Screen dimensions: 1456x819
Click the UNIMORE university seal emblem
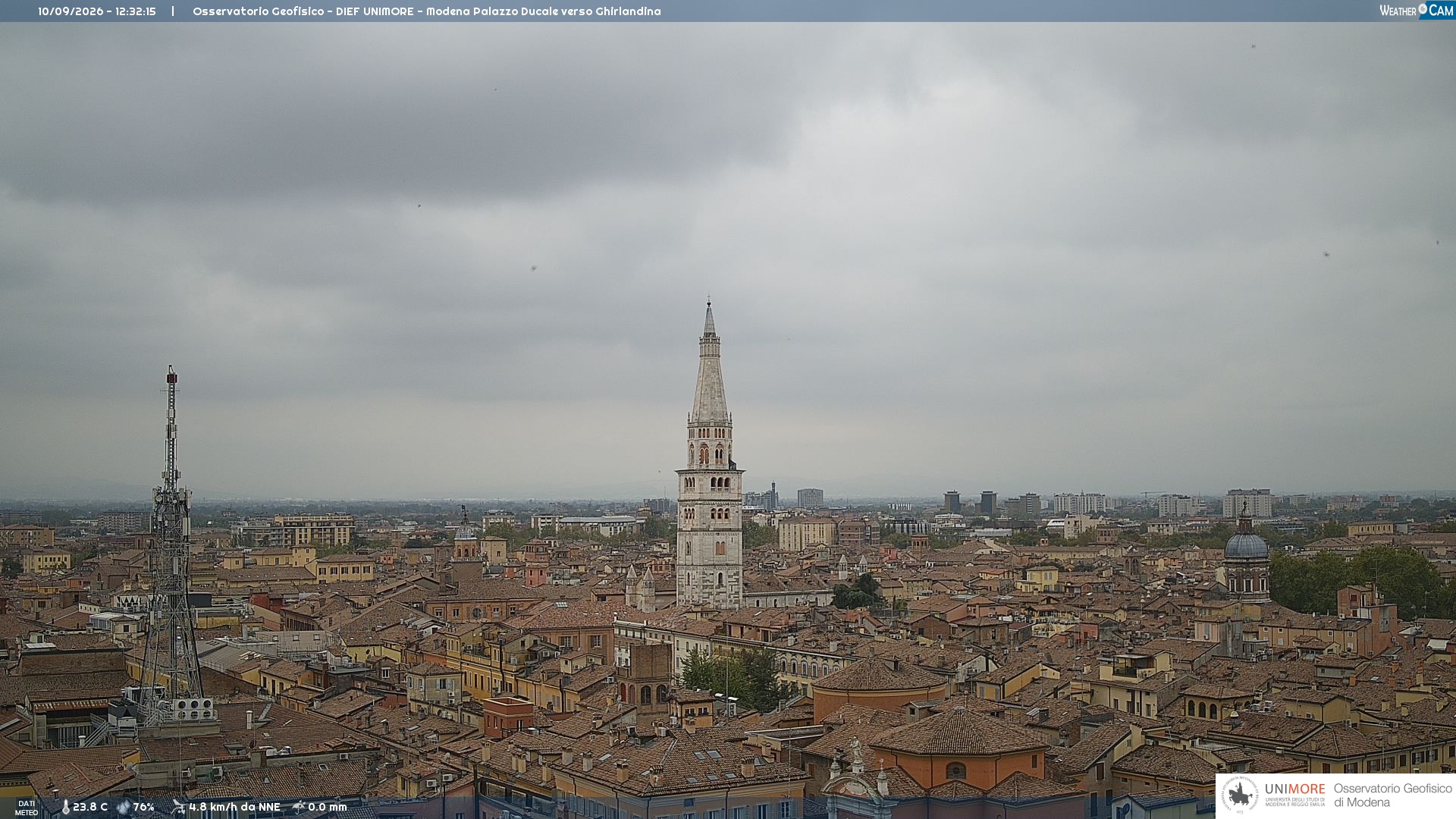tap(1241, 795)
